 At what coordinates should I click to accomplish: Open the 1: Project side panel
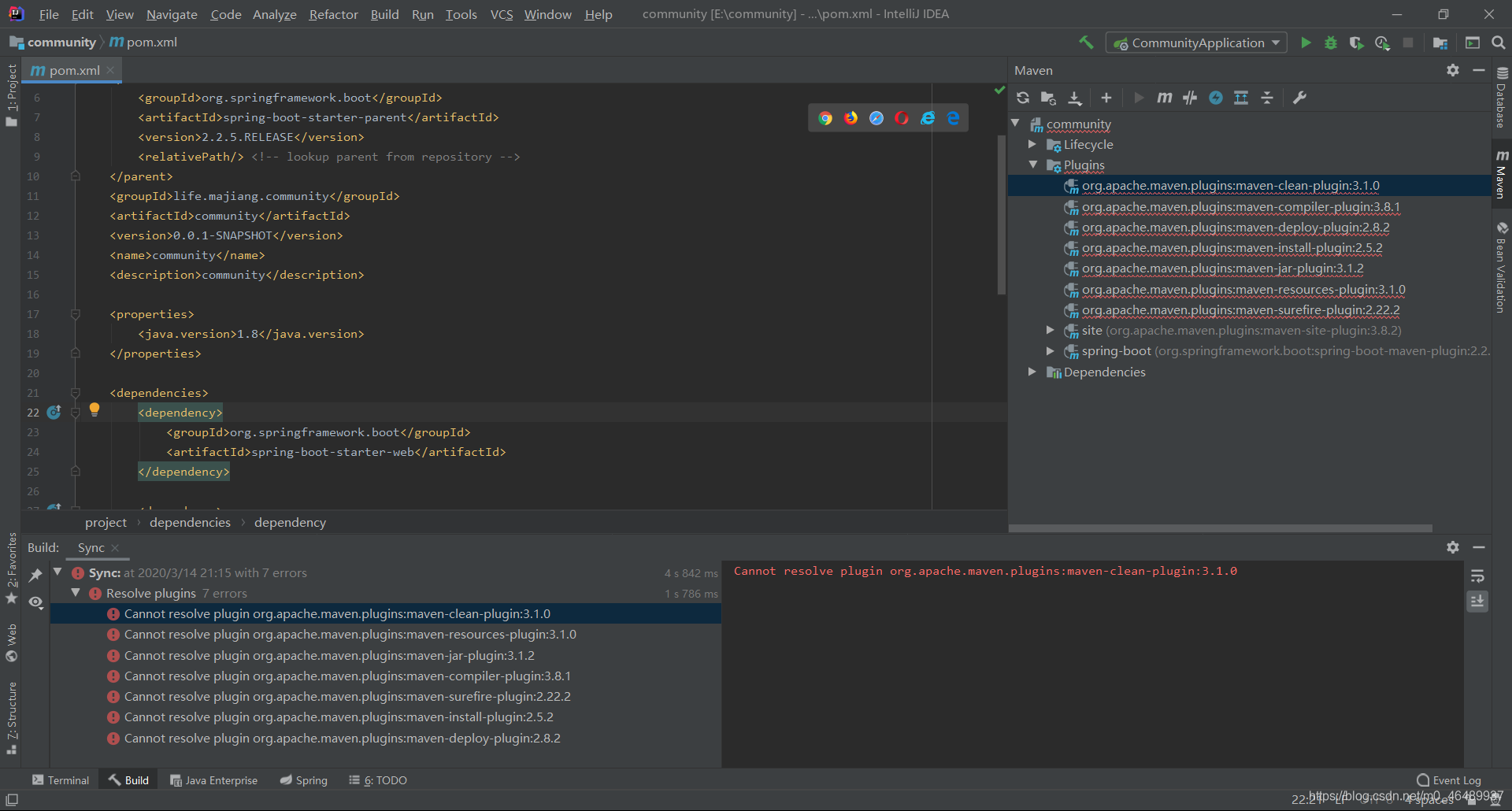(x=11, y=94)
